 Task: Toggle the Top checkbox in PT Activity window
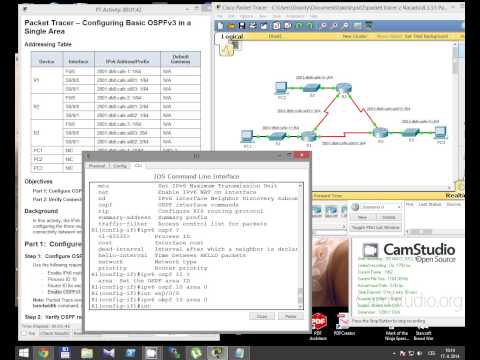pos(24,333)
